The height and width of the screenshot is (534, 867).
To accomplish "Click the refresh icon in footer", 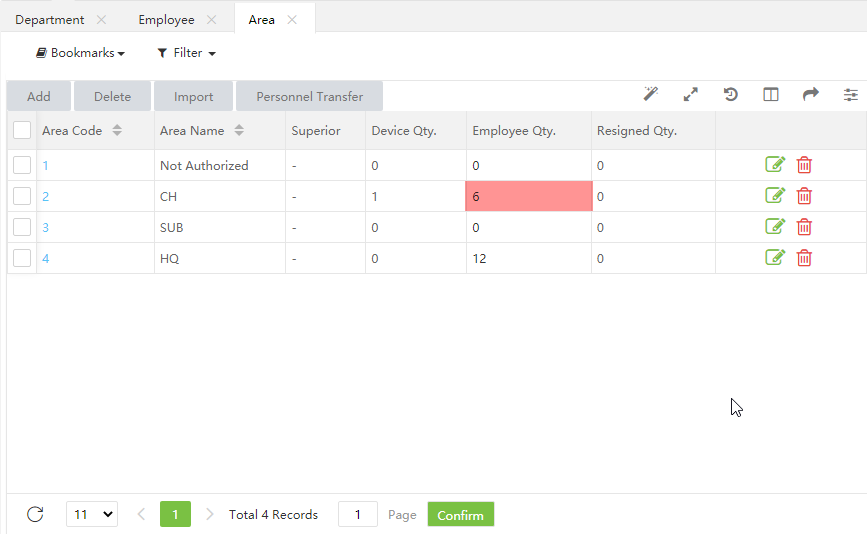I will pyautogui.click(x=35, y=514).
